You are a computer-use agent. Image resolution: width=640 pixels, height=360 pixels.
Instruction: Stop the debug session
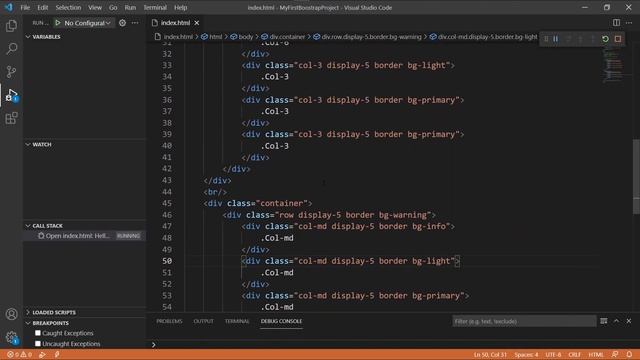pos(618,39)
